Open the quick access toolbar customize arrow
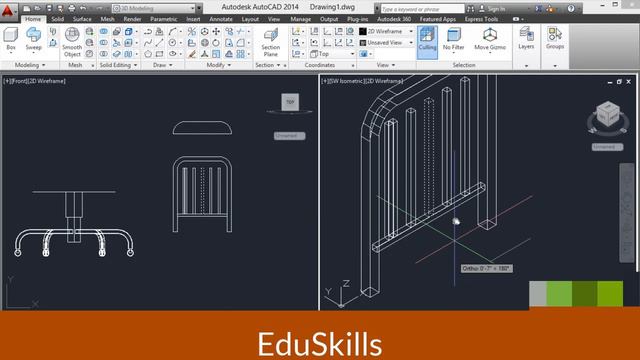Viewport: 640px width, 360px height. pyautogui.click(x=199, y=8)
